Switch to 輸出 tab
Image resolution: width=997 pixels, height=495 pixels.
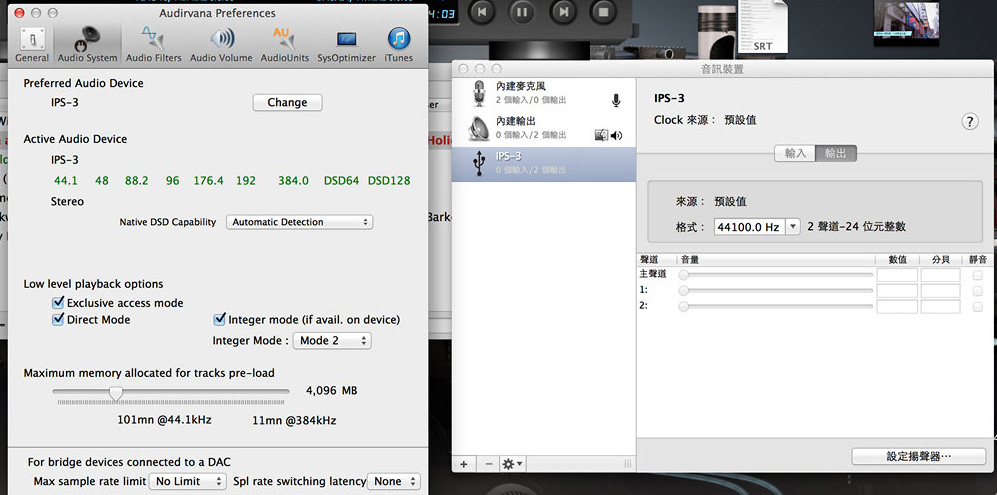tap(835, 153)
